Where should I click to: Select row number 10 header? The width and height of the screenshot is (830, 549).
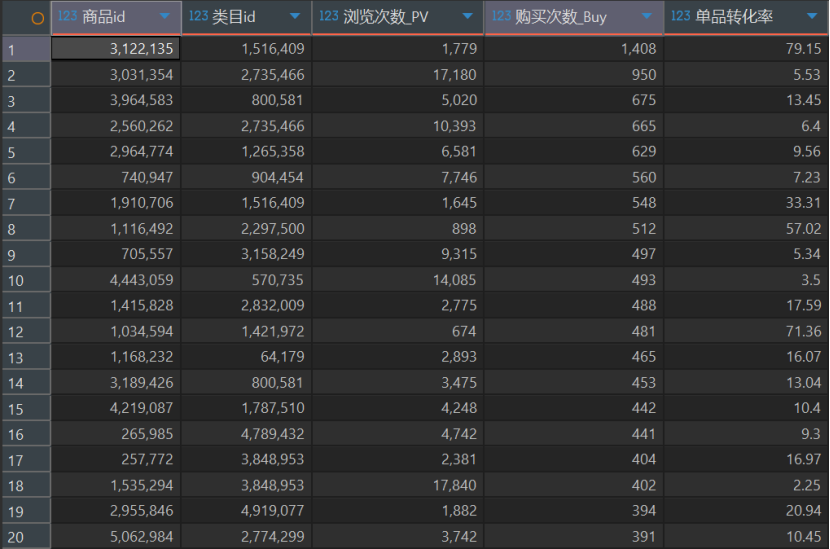(x=26, y=280)
